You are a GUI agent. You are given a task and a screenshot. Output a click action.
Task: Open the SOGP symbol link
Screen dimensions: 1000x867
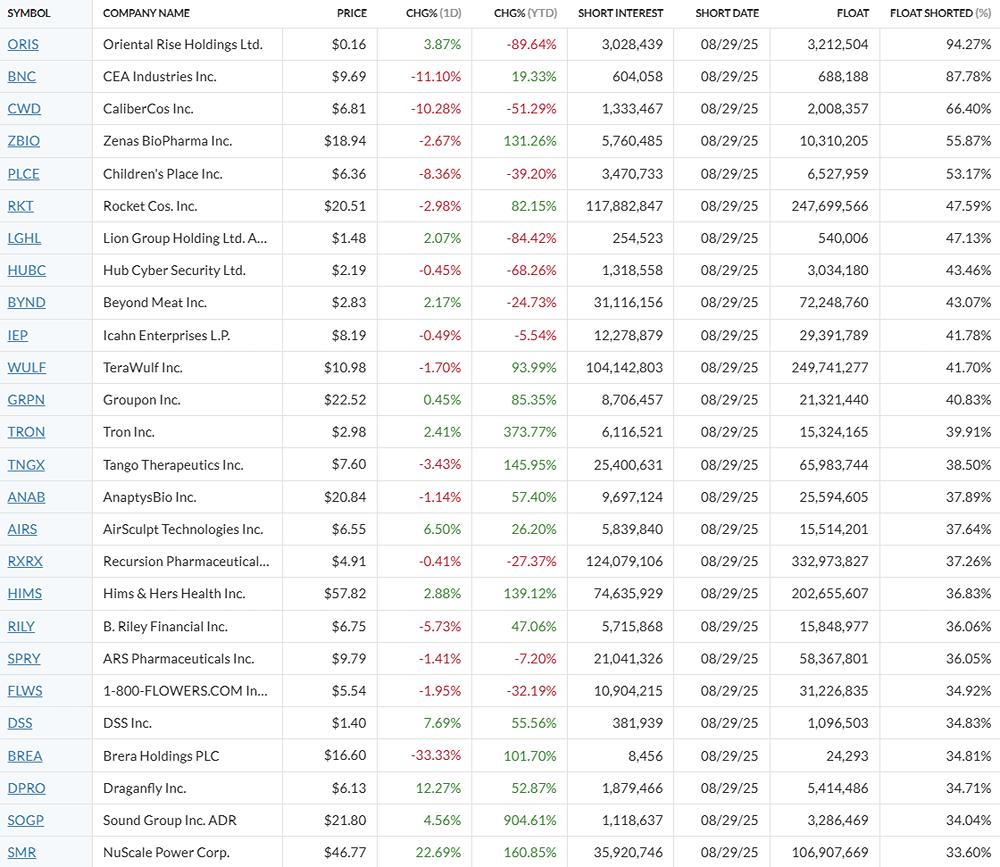tap(26, 820)
